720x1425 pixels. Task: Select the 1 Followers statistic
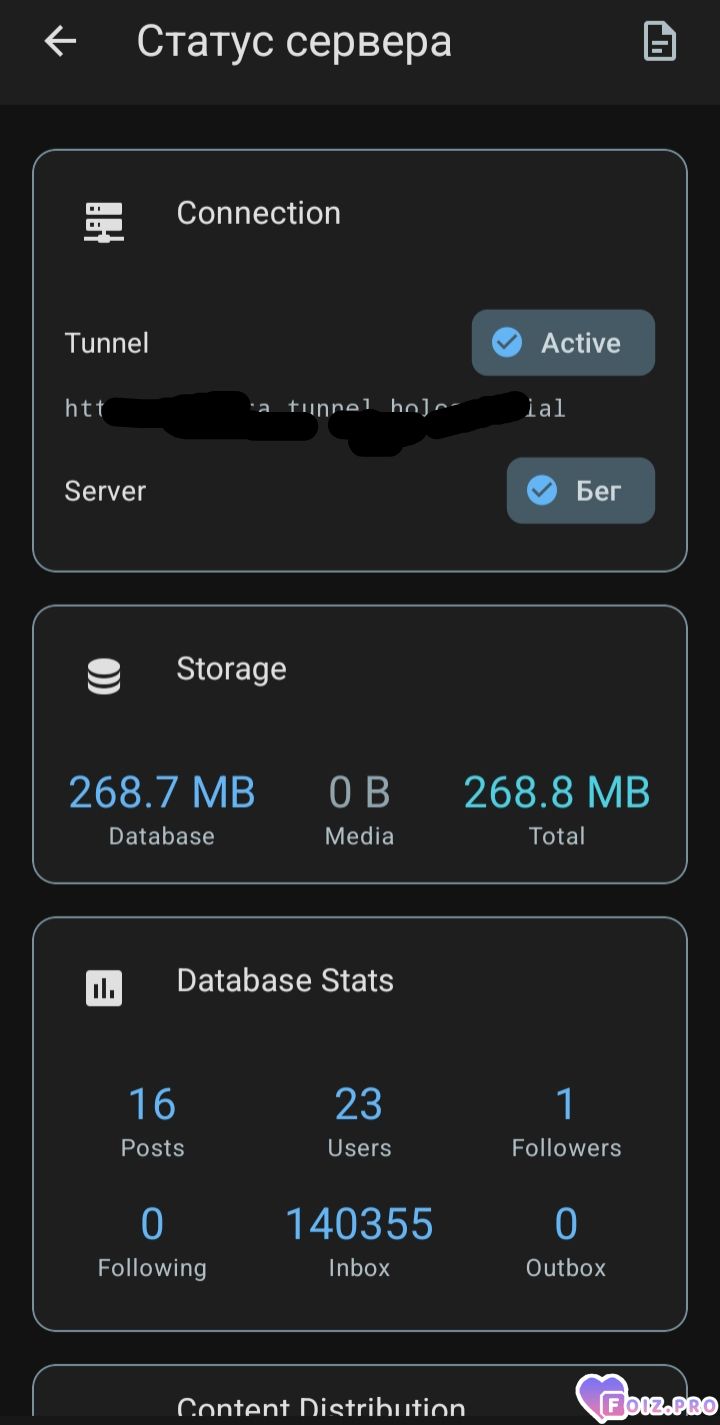pyautogui.click(x=566, y=1105)
